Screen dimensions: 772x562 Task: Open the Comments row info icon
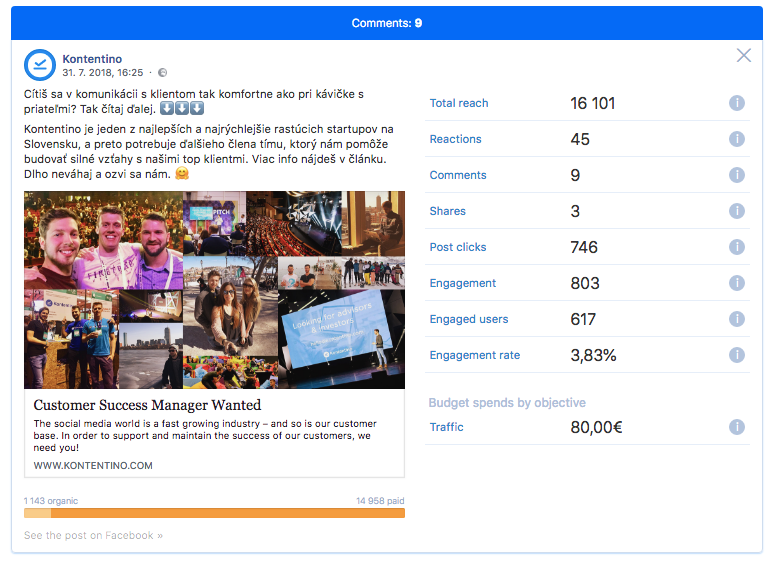tap(737, 175)
